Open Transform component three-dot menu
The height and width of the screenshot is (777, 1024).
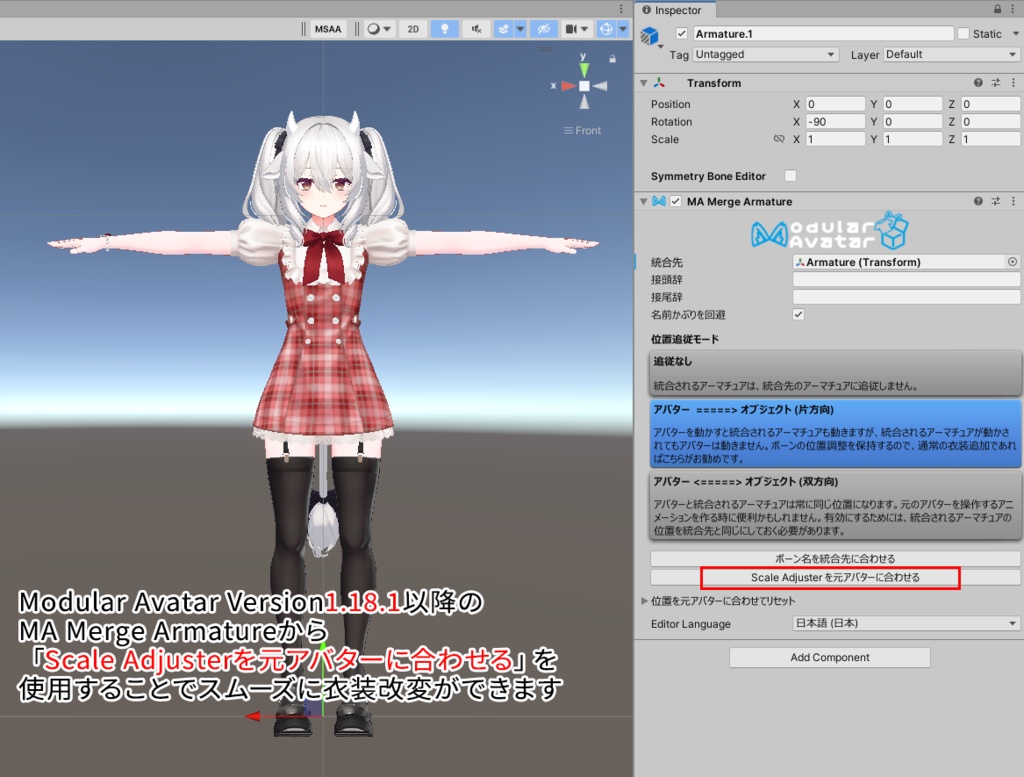coord(1014,83)
